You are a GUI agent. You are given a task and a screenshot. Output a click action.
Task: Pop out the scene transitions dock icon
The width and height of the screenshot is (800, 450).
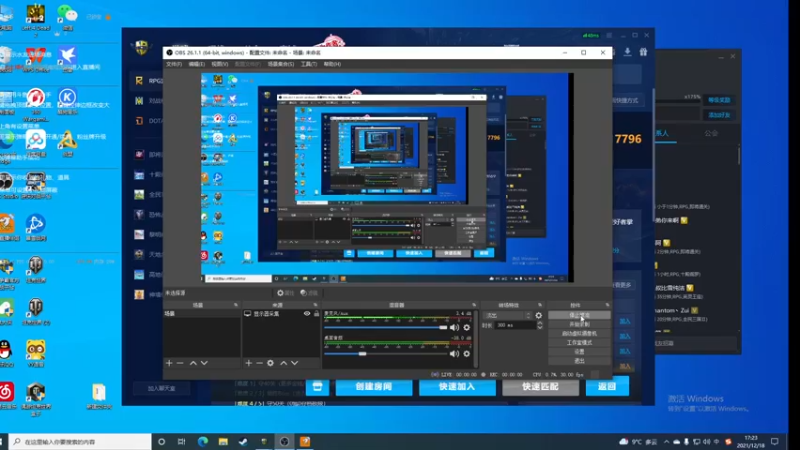[540, 305]
